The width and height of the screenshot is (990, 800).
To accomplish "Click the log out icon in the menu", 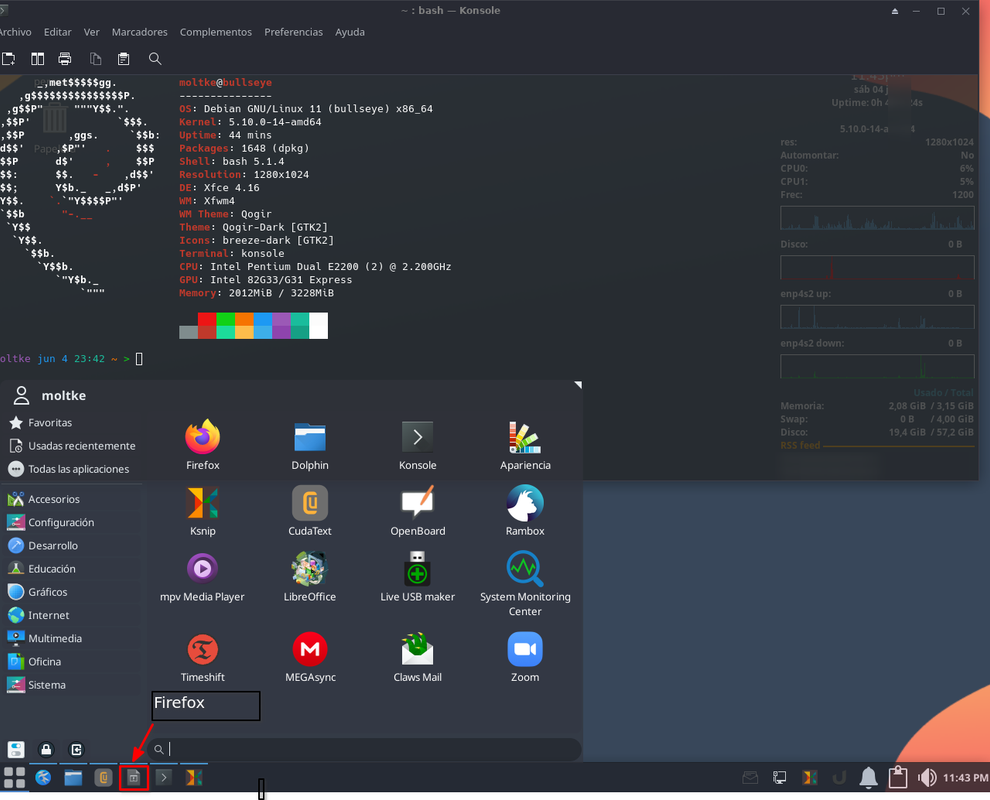I will coord(76,749).
